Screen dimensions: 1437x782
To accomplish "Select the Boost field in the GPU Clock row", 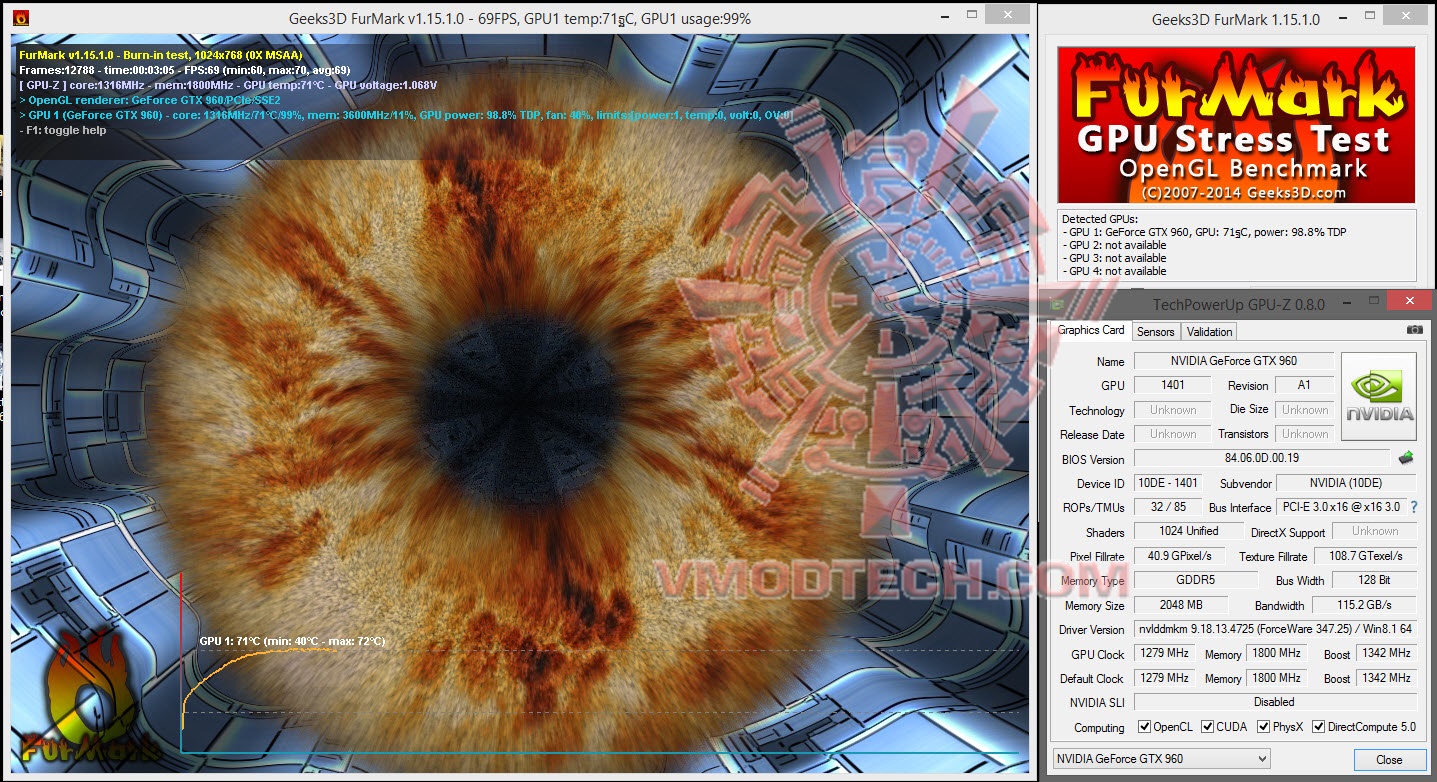I will coord(1386,653).
